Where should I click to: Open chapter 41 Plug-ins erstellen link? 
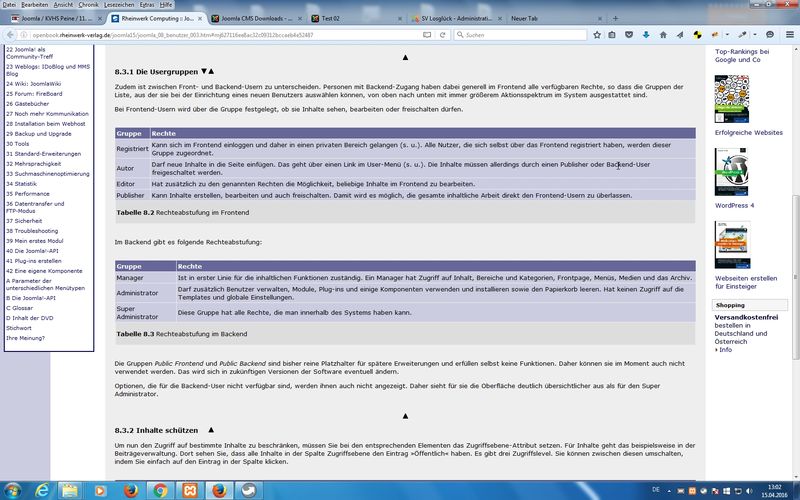tap(34, 261)
